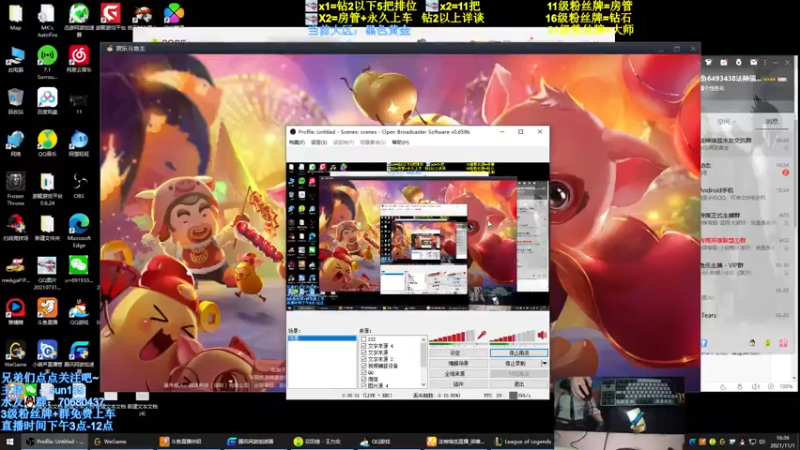The height and width of the screenshot is (450, 800).
Task: Open the Windows Start menu
Action: click(10, 441)
